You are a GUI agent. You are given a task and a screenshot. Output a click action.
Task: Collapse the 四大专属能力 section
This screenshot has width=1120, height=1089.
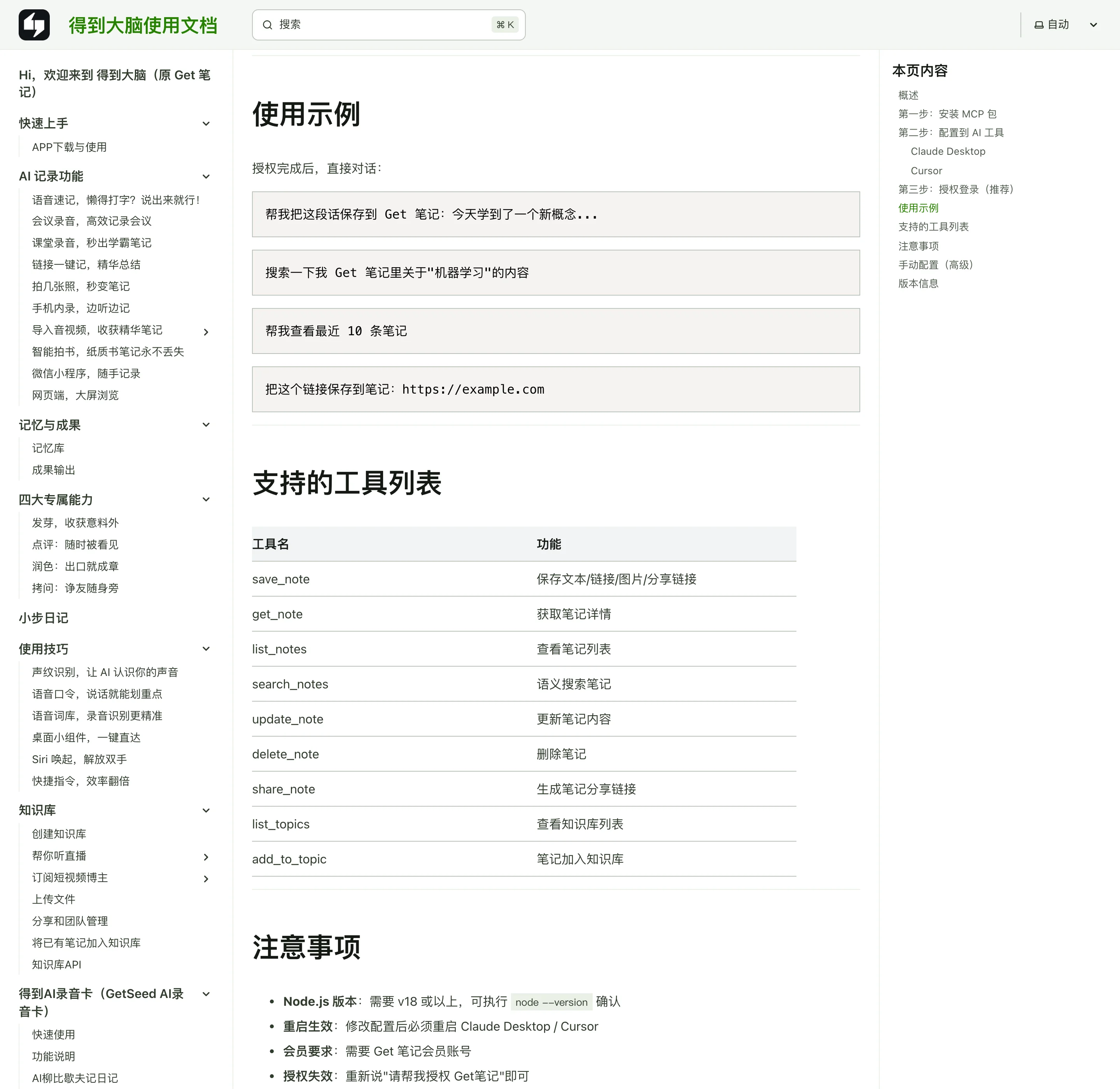point(206,499)
